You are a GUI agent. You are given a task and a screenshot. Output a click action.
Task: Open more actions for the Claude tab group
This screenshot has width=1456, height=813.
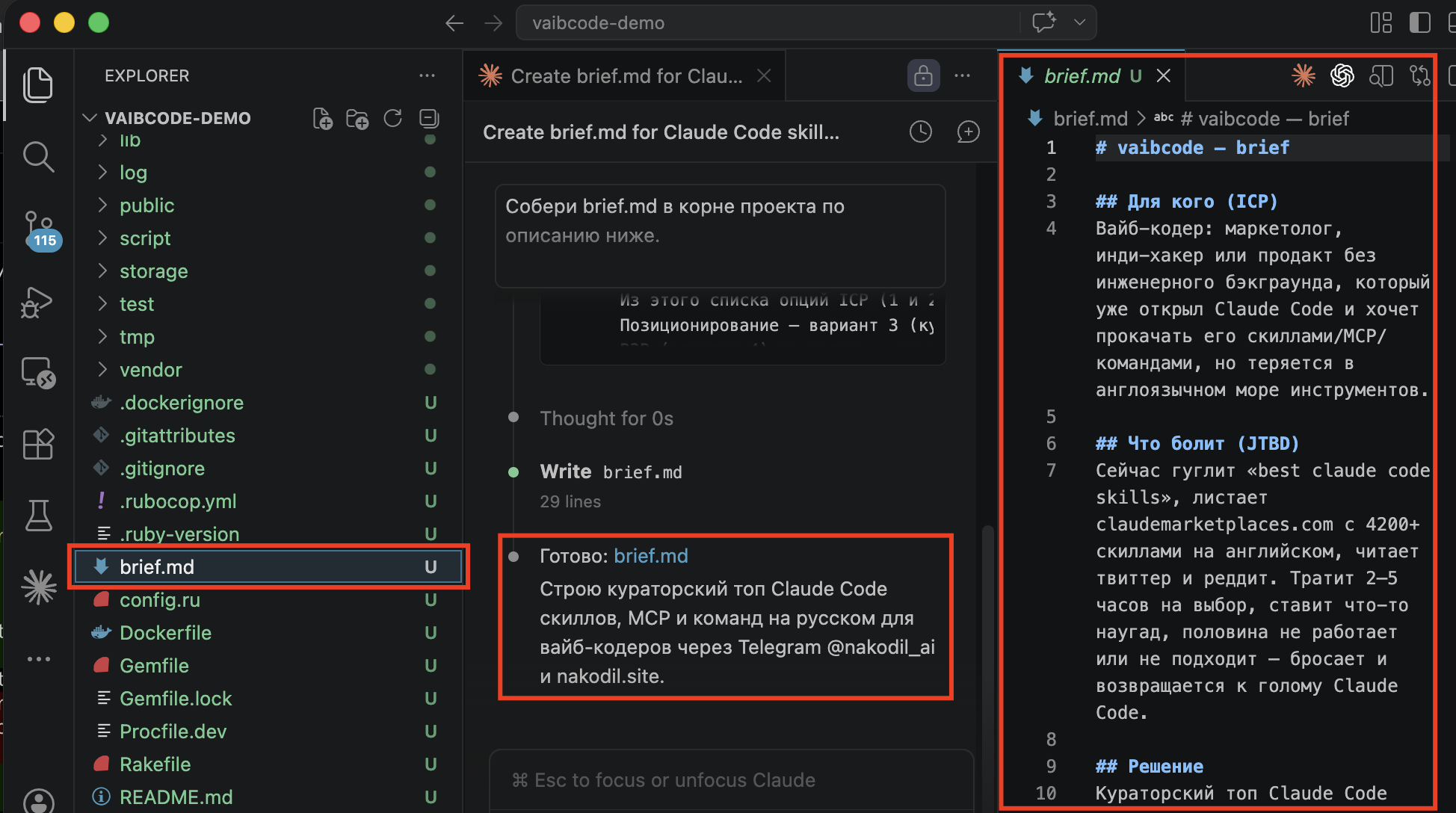[963, 75]
